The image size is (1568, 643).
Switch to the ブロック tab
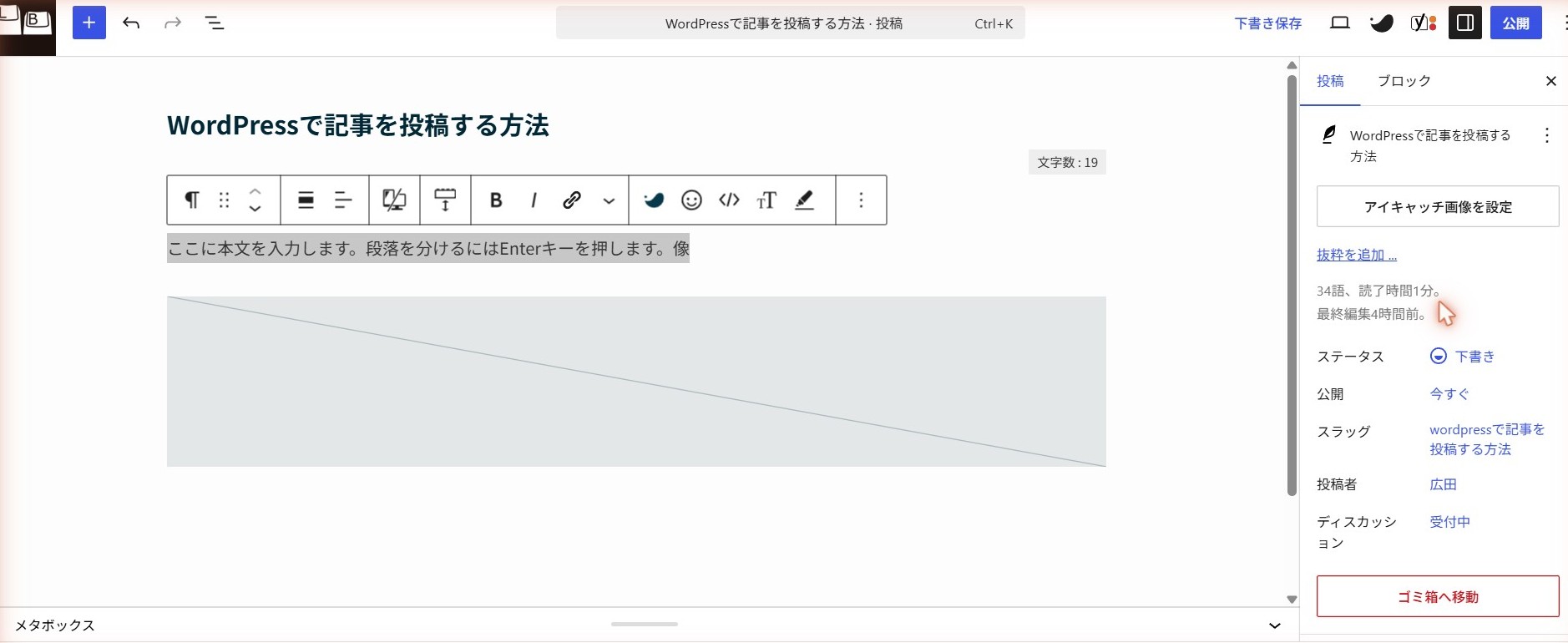[x=1404, y=81]
